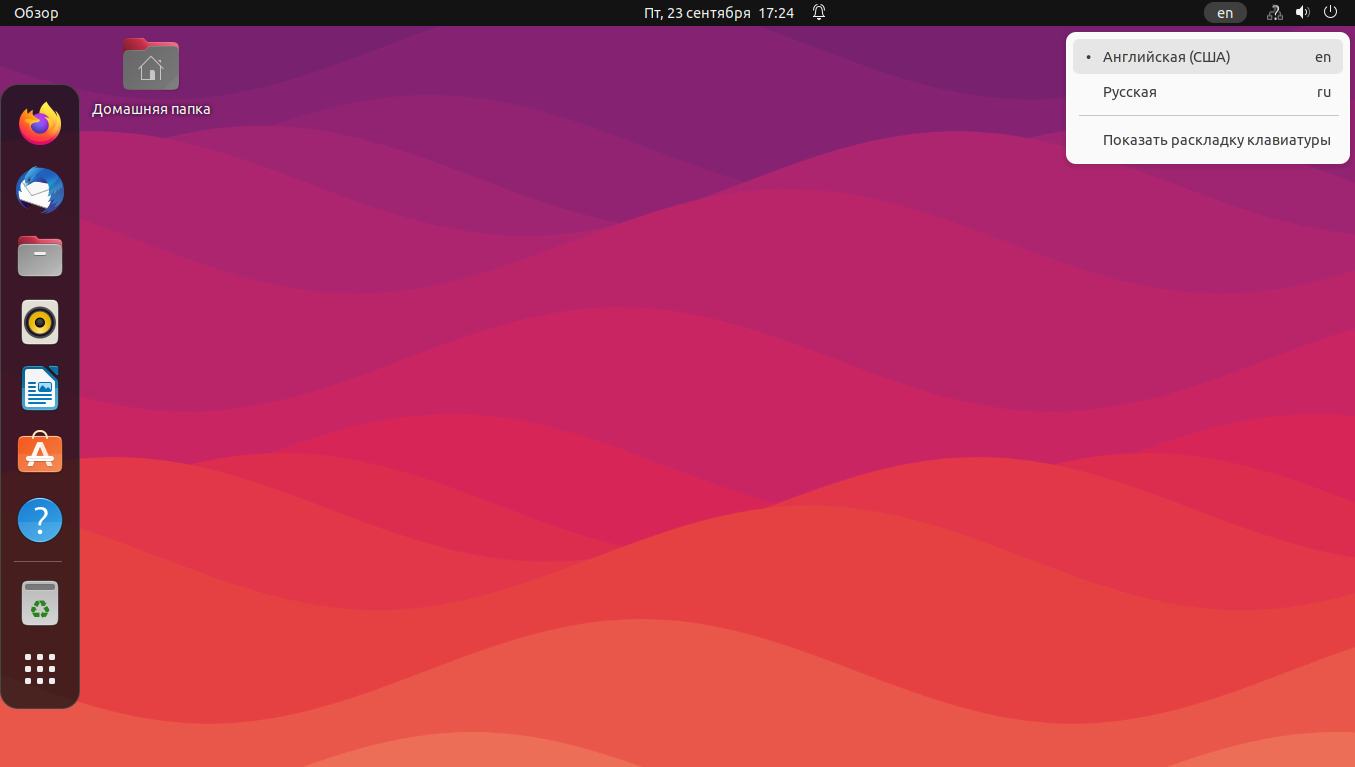Open the Help application
The width and height of the screenshot is (1355, 767).
pyautogui.click(x=39, y=520)
